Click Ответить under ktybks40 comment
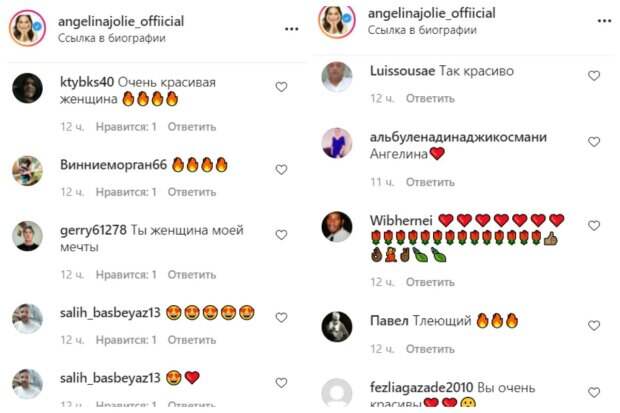This screenshot has height=413, width=620. click(192, 127)
